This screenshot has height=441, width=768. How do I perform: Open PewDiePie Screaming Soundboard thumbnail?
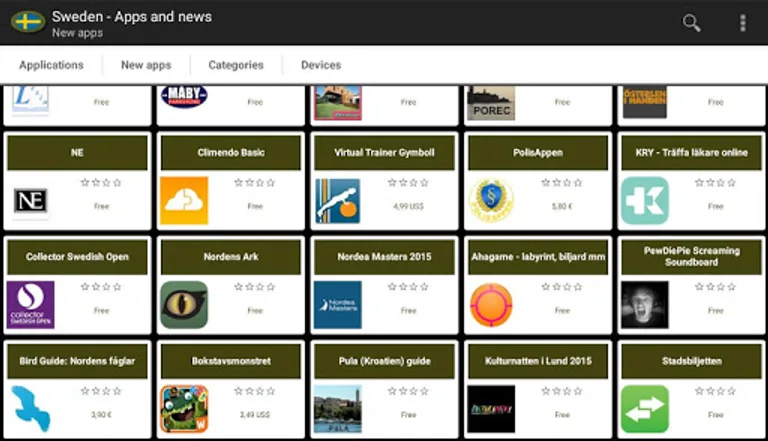click(x=645, y=305)
